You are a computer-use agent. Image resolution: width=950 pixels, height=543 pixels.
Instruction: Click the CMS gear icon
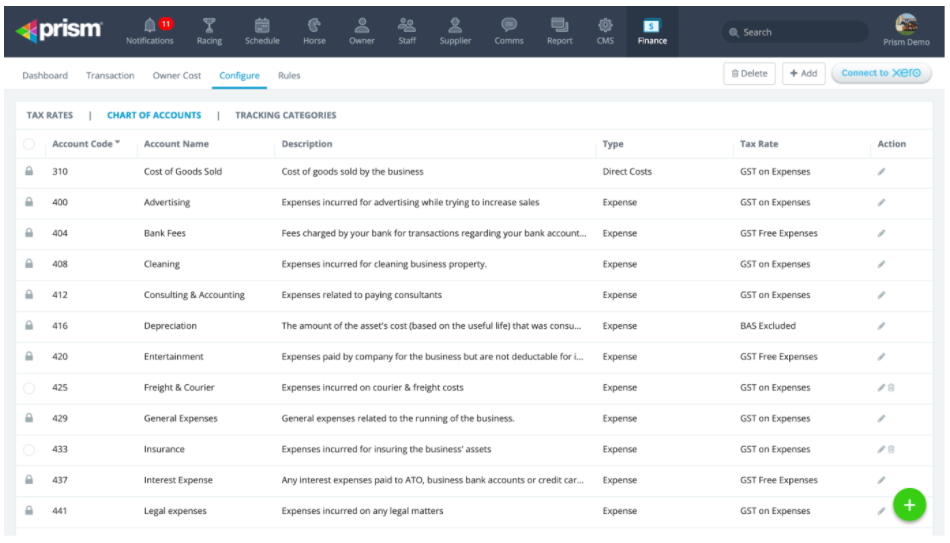pyautogui.click(x=605, y=25)
